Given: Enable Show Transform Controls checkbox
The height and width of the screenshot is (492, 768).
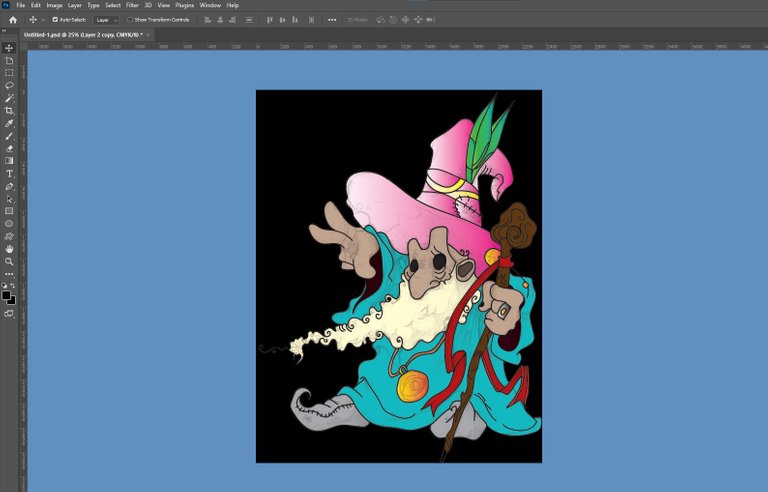Looking at the screenshot, I should coord(130,20).
